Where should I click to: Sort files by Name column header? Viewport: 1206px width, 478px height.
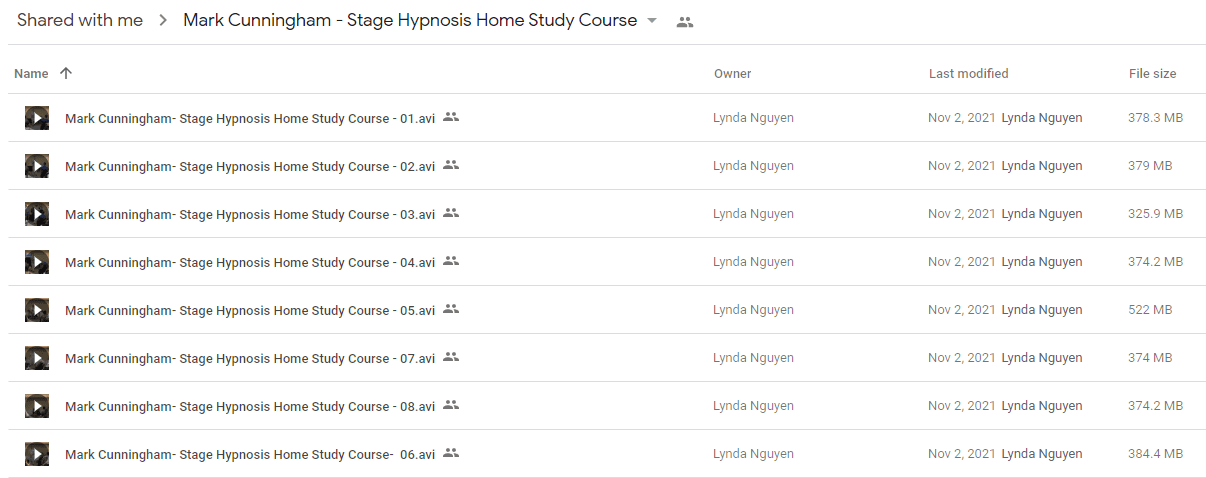point(31,73)
